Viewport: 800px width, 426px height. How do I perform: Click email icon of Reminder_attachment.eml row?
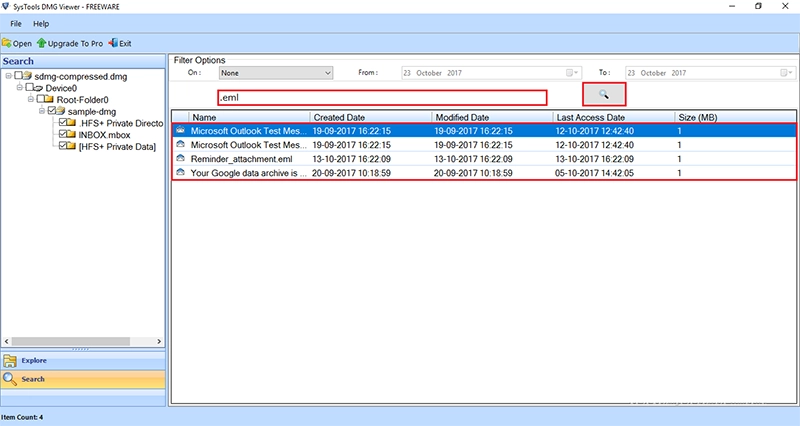coord(180,159)
